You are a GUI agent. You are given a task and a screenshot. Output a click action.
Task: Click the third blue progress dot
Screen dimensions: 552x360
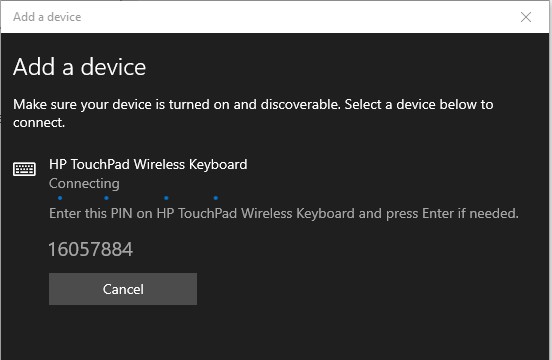pos(166,198)
